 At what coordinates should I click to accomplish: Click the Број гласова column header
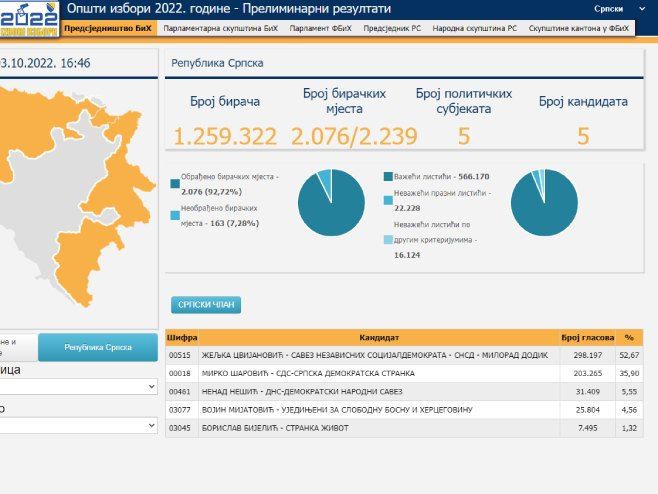pyautogui.click(x=586, y=338)
